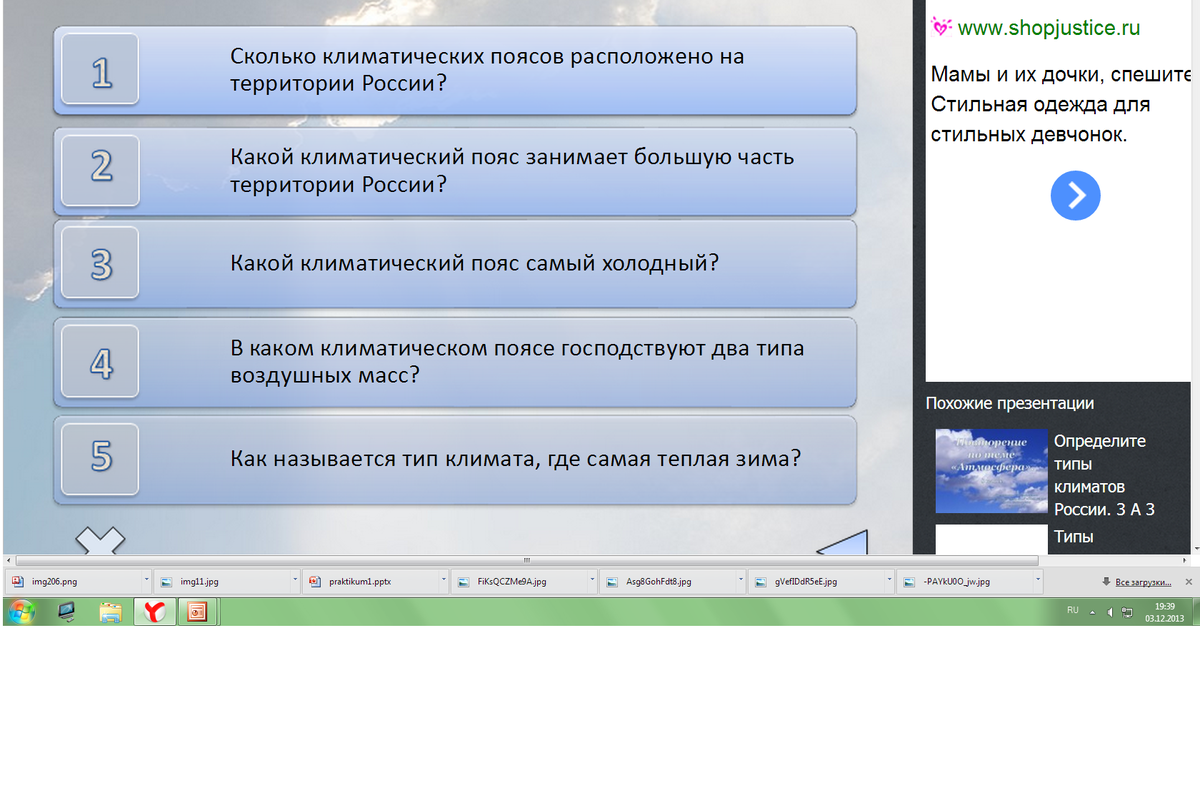
Task: Open the 'Атмосфера' clouds presentation thumbnail
Action: click(x=991, y=471)
